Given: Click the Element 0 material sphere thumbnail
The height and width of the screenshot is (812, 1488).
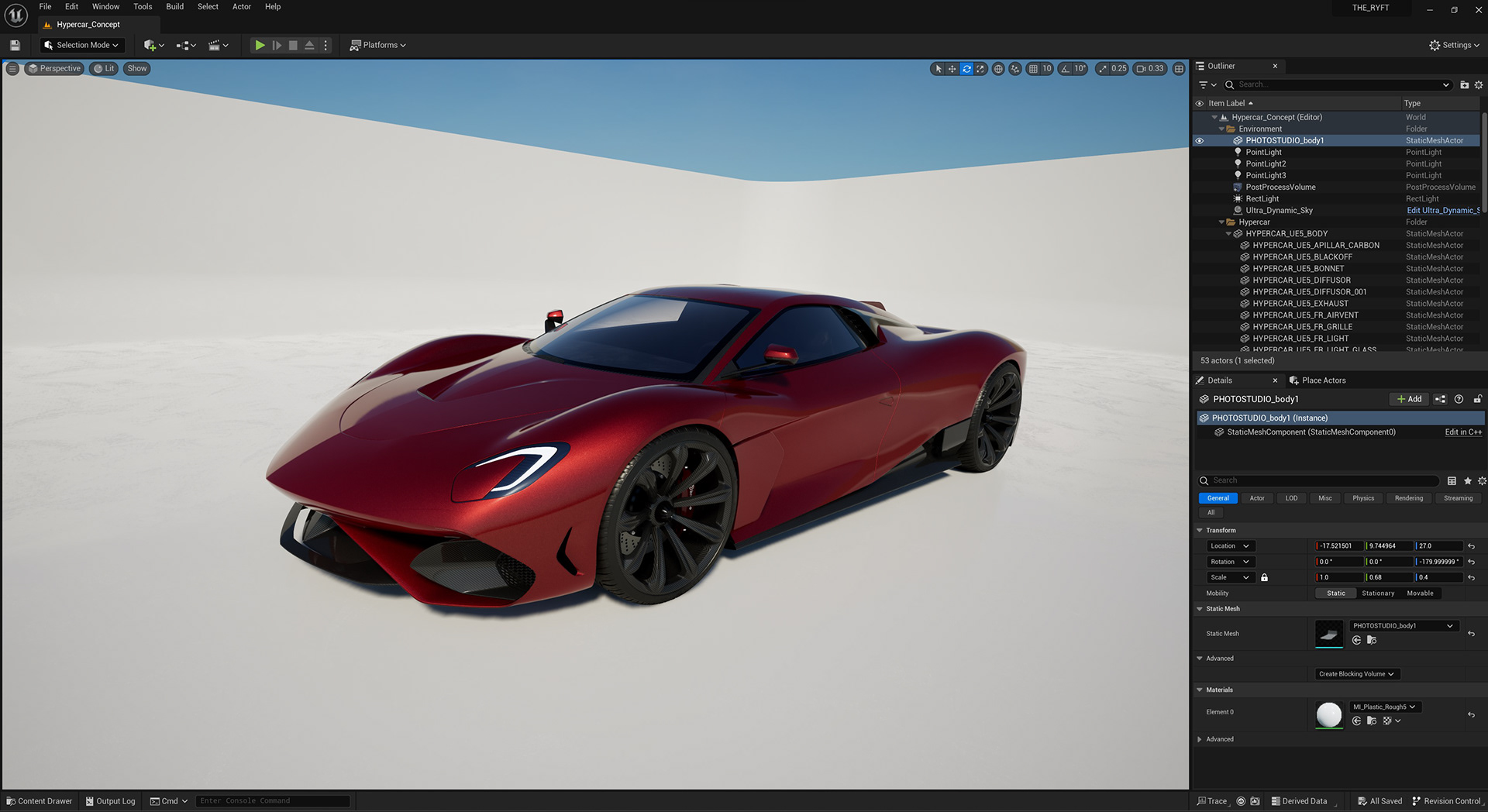Looking at the screenshot, I should [x=1328, y=714].
